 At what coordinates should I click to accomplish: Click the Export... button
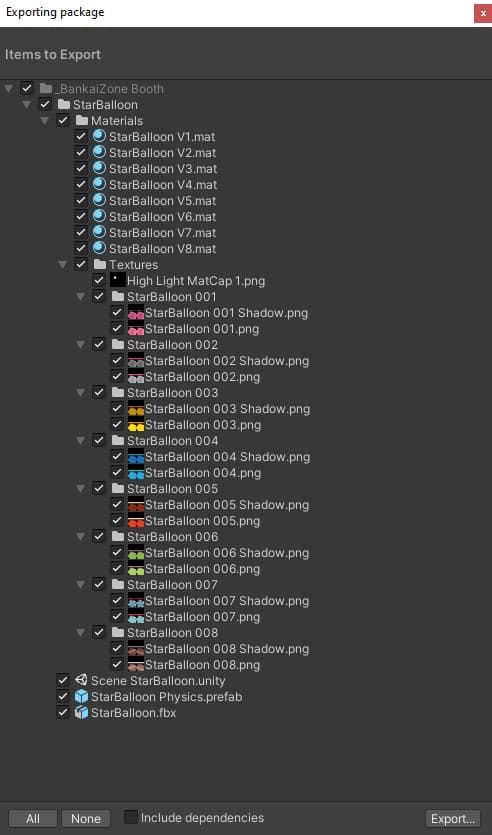pyautogui.click(x=453, y=818)
